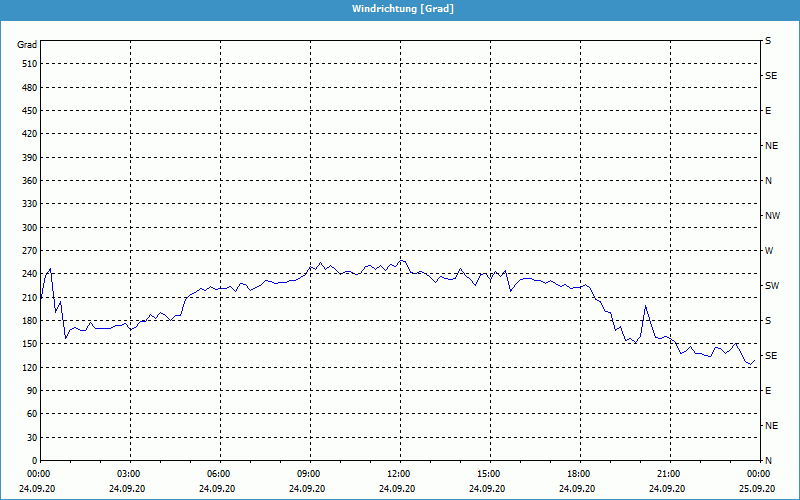
Task: Click the SW compass direction label
Action: tap(771, 286)
